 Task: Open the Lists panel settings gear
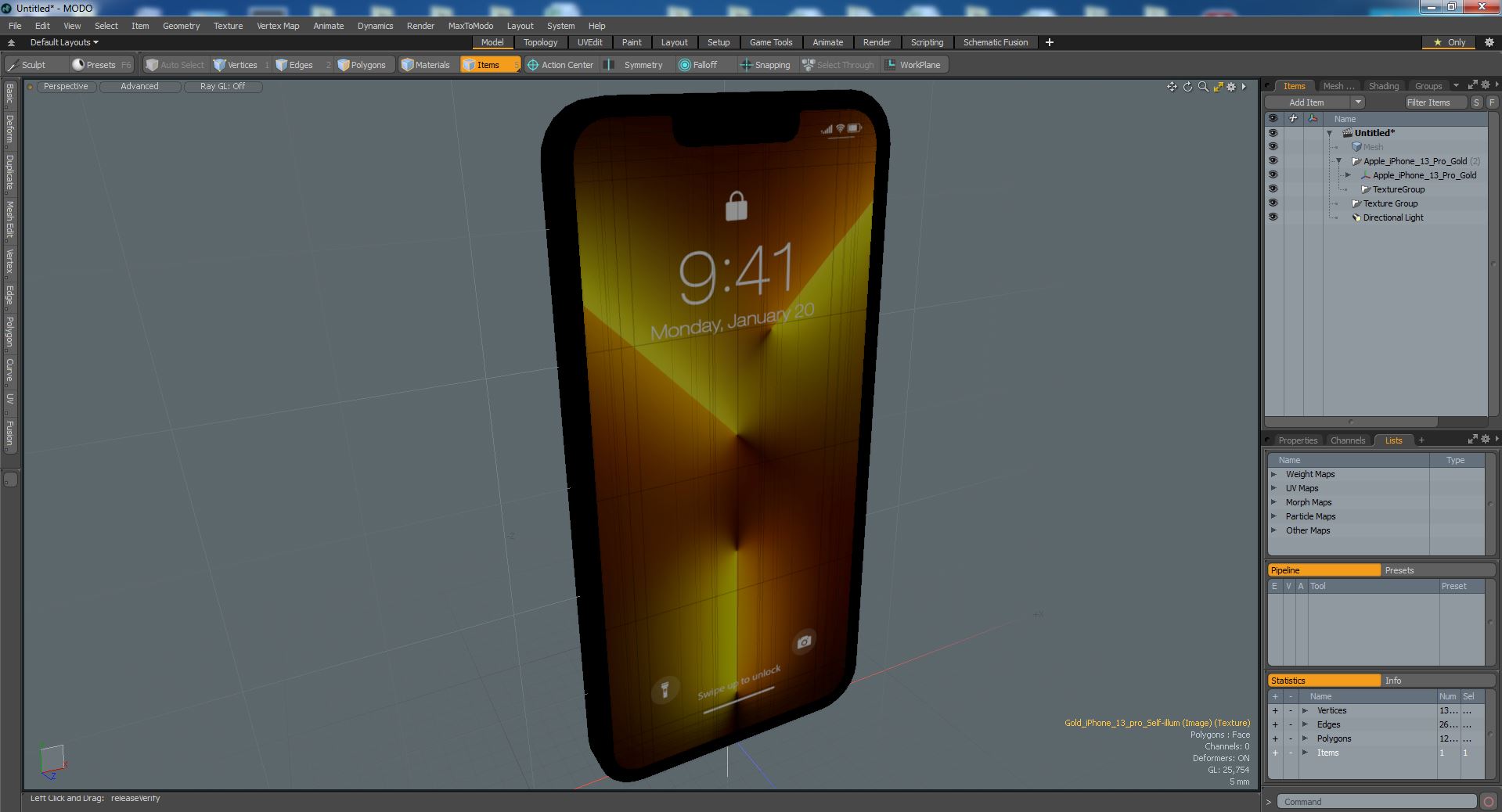click(x=1486, y=440)
